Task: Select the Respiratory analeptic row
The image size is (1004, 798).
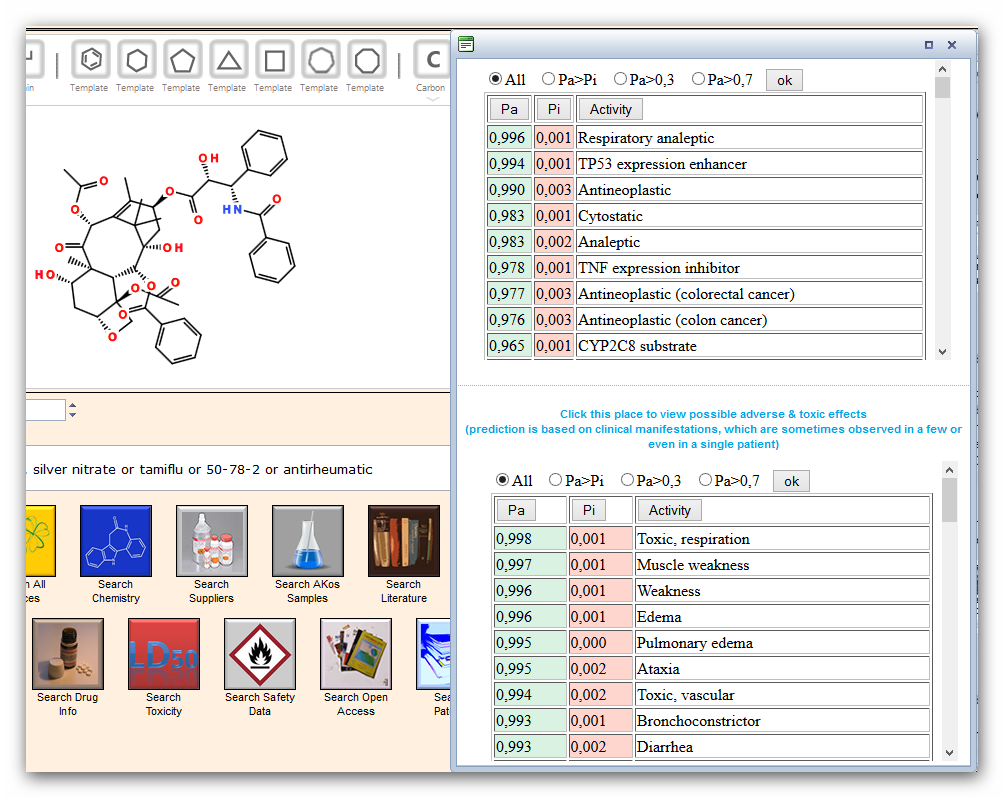Action: click(704, 138)
